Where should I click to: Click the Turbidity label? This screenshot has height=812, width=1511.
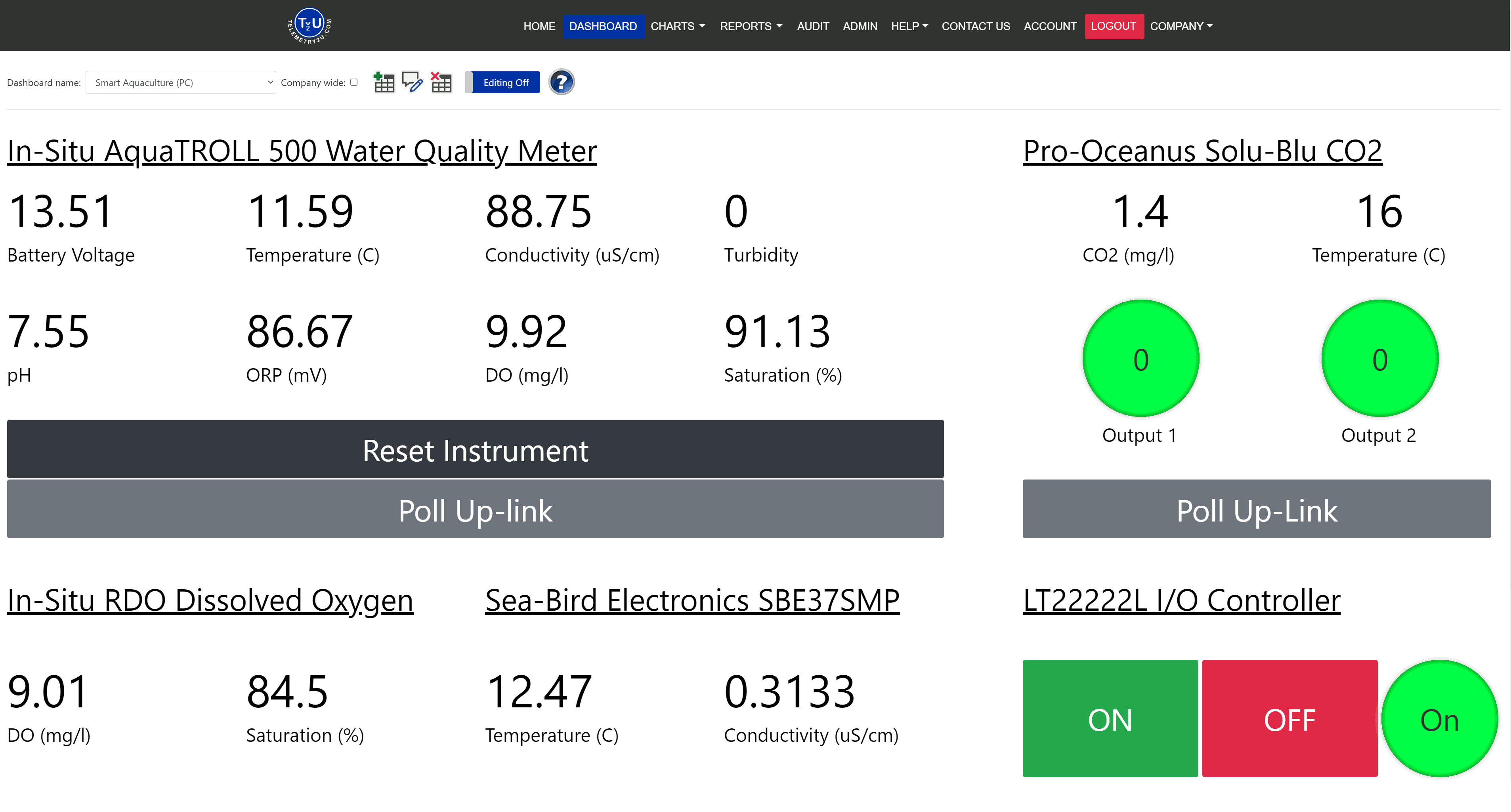[761, 255]
